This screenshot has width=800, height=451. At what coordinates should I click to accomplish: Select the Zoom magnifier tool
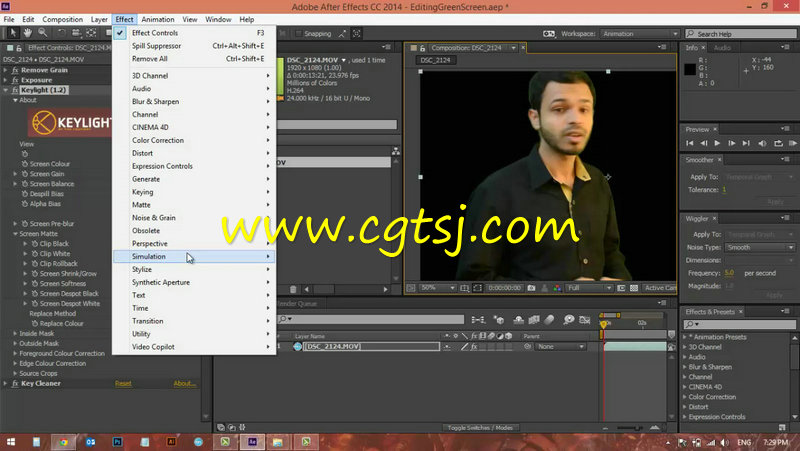pos(43,33)
